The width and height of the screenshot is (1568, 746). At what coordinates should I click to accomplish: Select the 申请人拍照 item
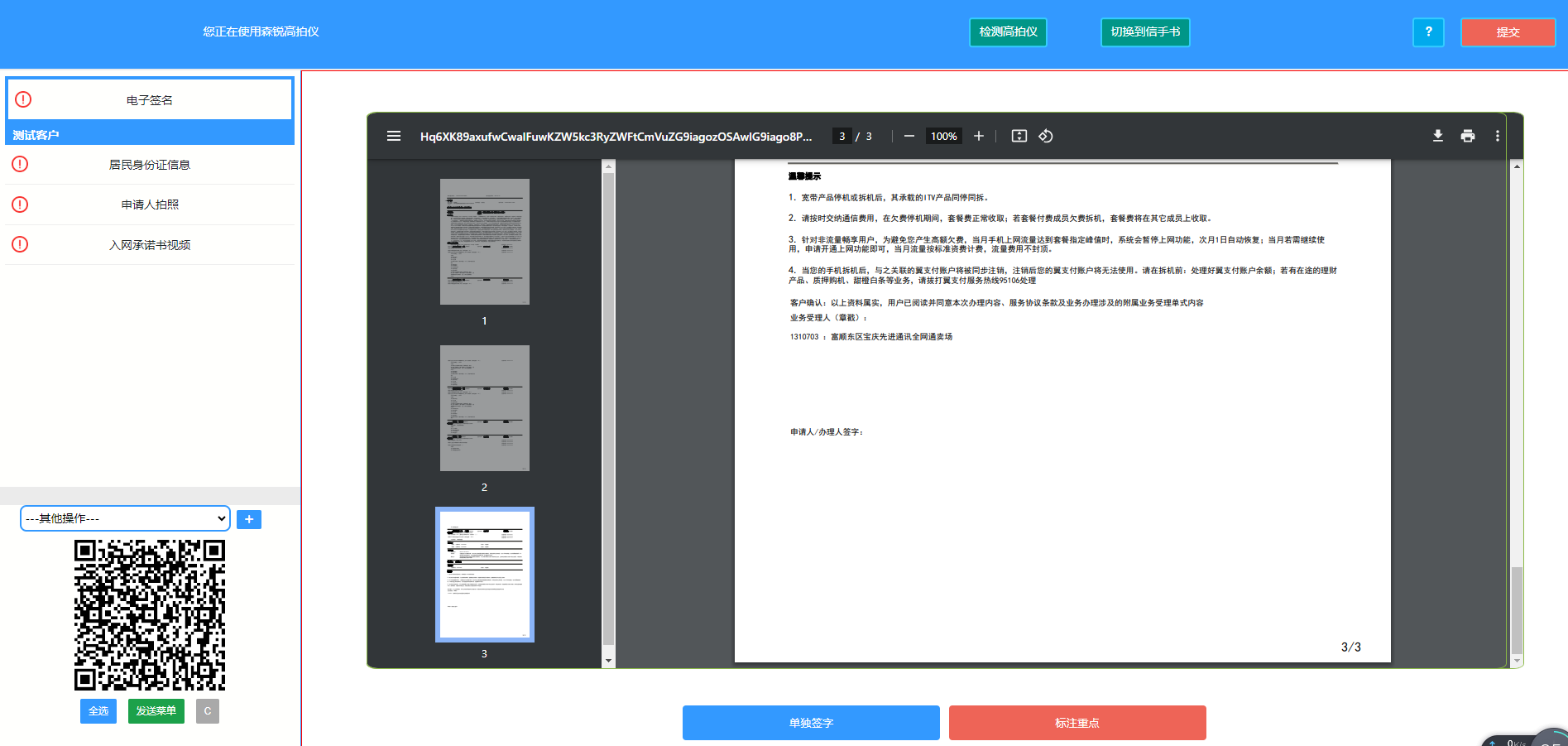tap(150, 205)
